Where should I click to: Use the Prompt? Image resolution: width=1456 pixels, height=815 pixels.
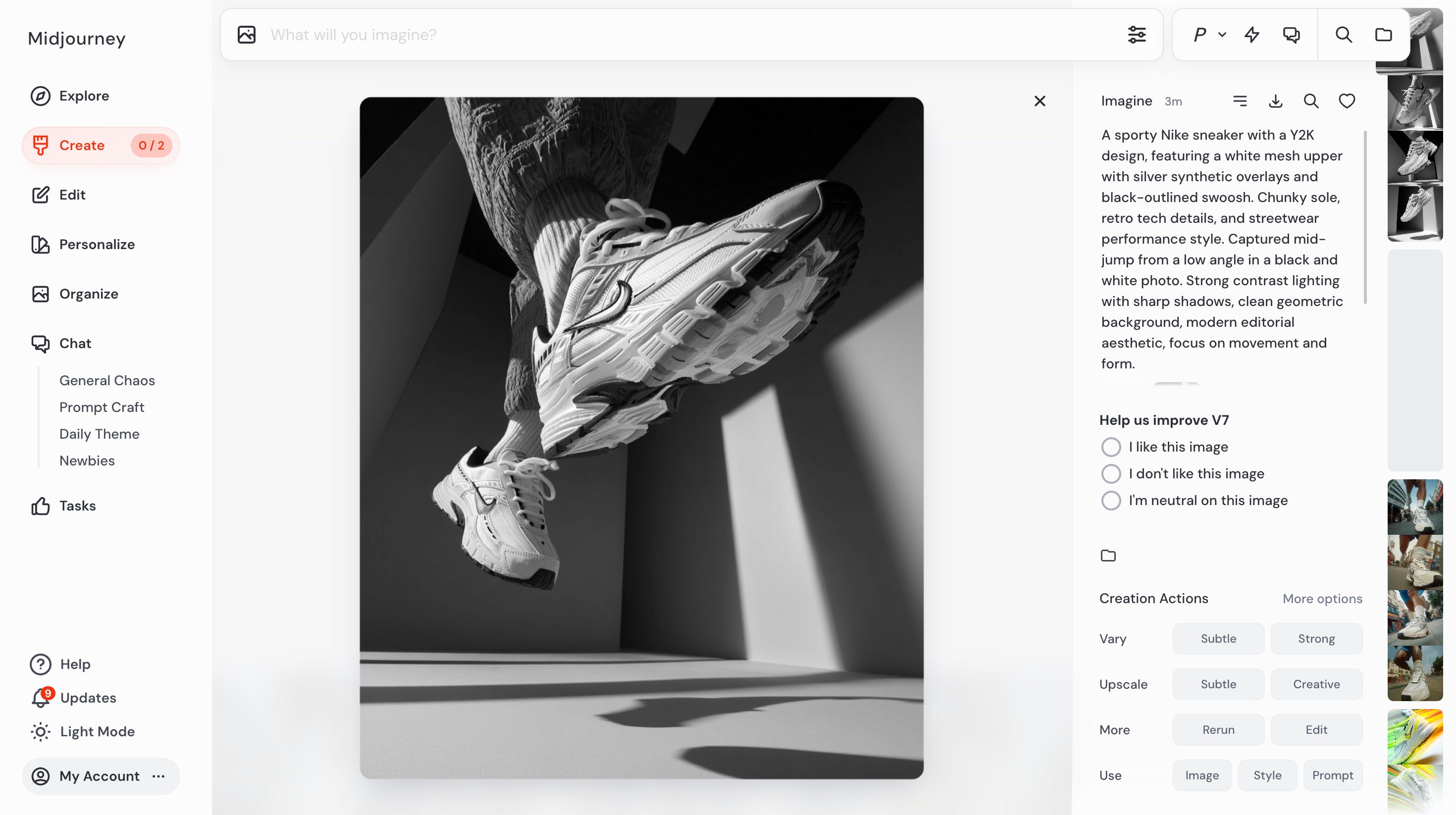pyautogui.click(x=1332, y=775)
